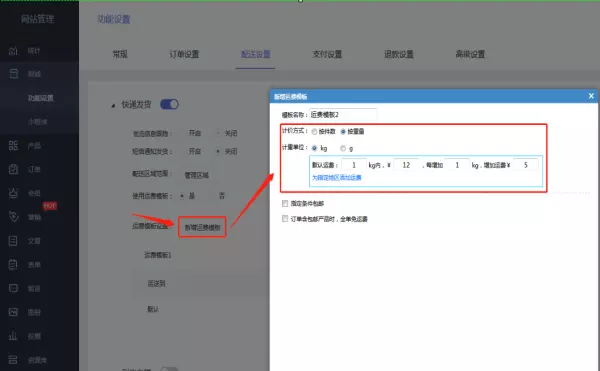600x371 pixels.
Task: Click the default freight field showing 12
Action: (406, 165)
